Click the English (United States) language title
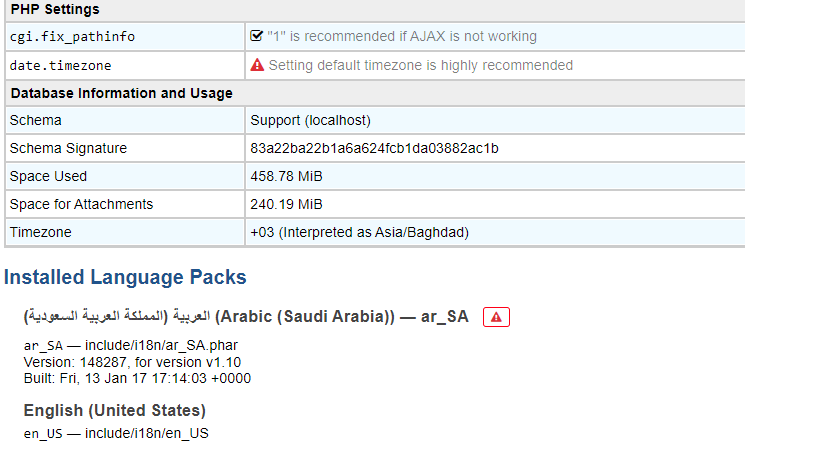The height and width of the screenshot is (460, 816). [114, 411]
